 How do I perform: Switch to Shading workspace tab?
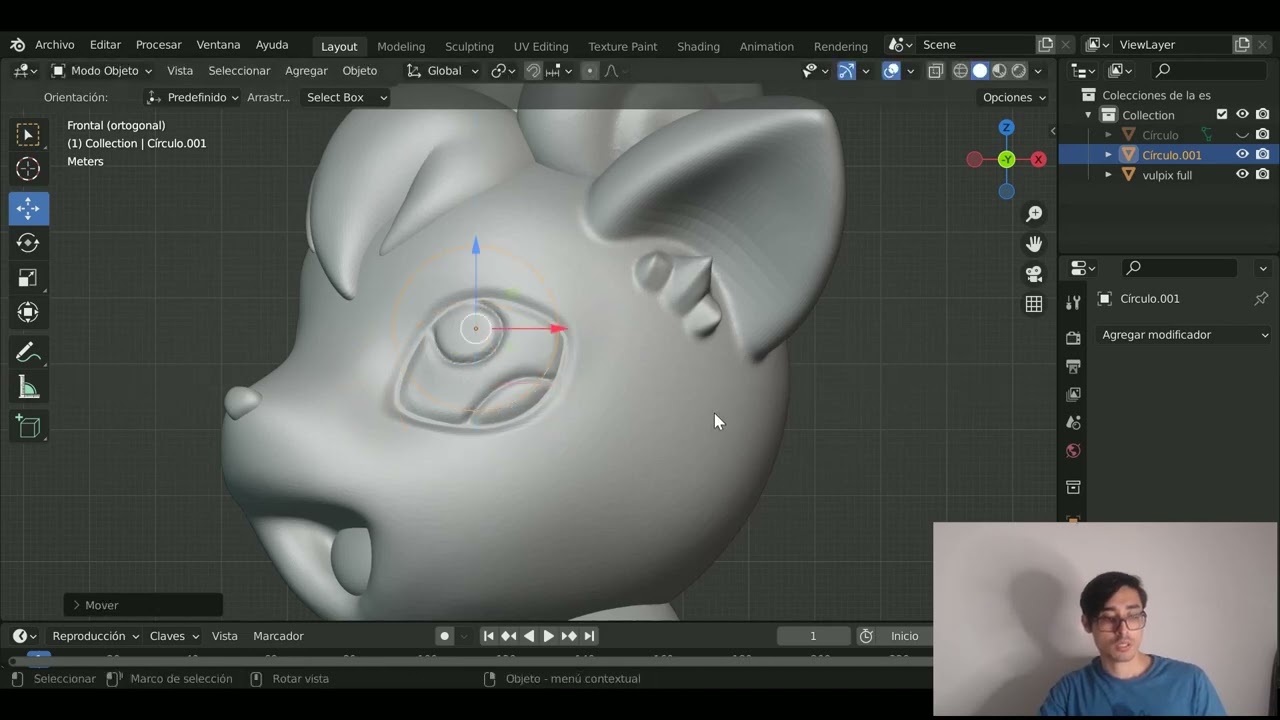coord(698,46)
